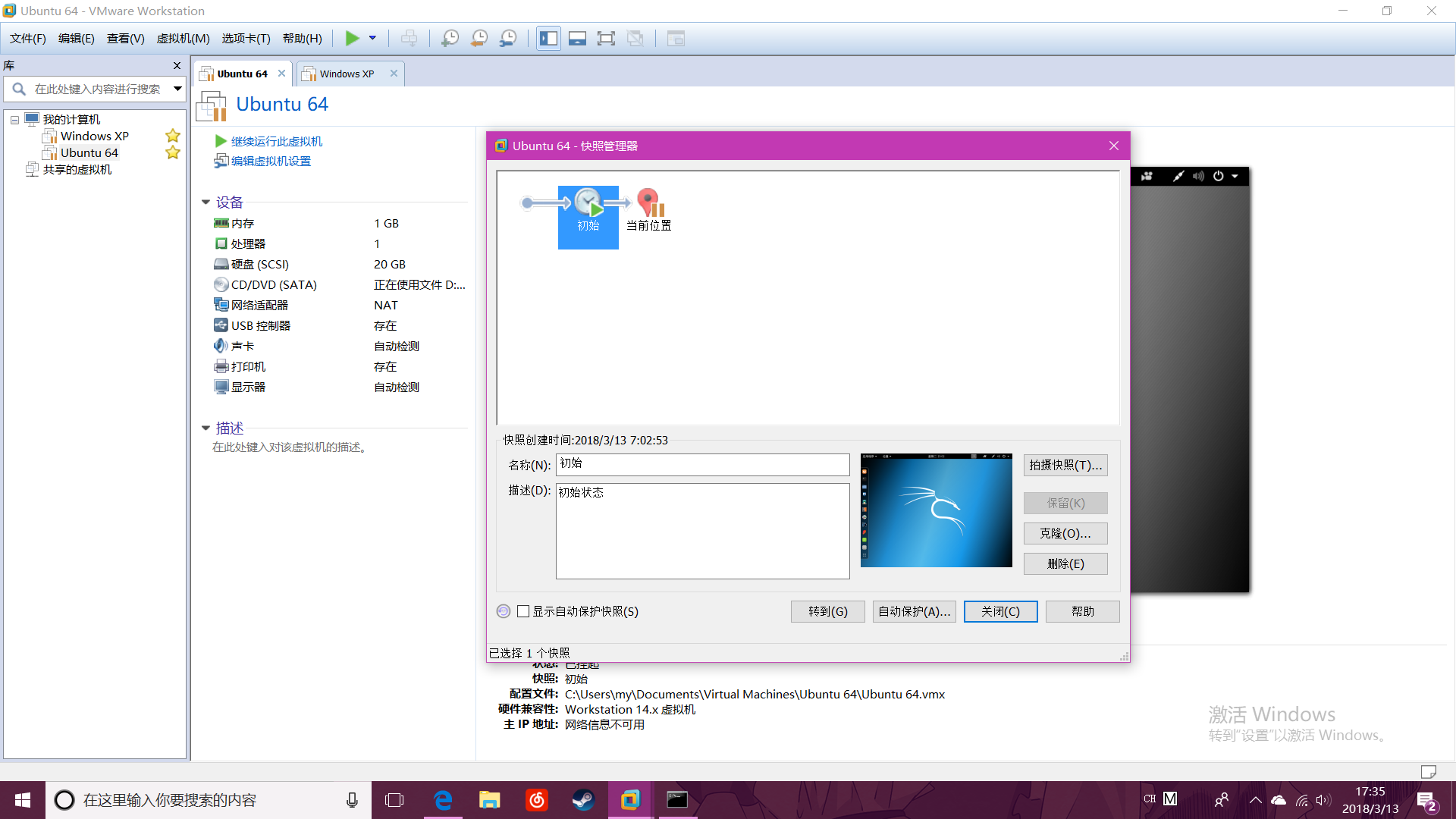
Task: Switch to the Windows XP tab
Action: pos(347,74)
